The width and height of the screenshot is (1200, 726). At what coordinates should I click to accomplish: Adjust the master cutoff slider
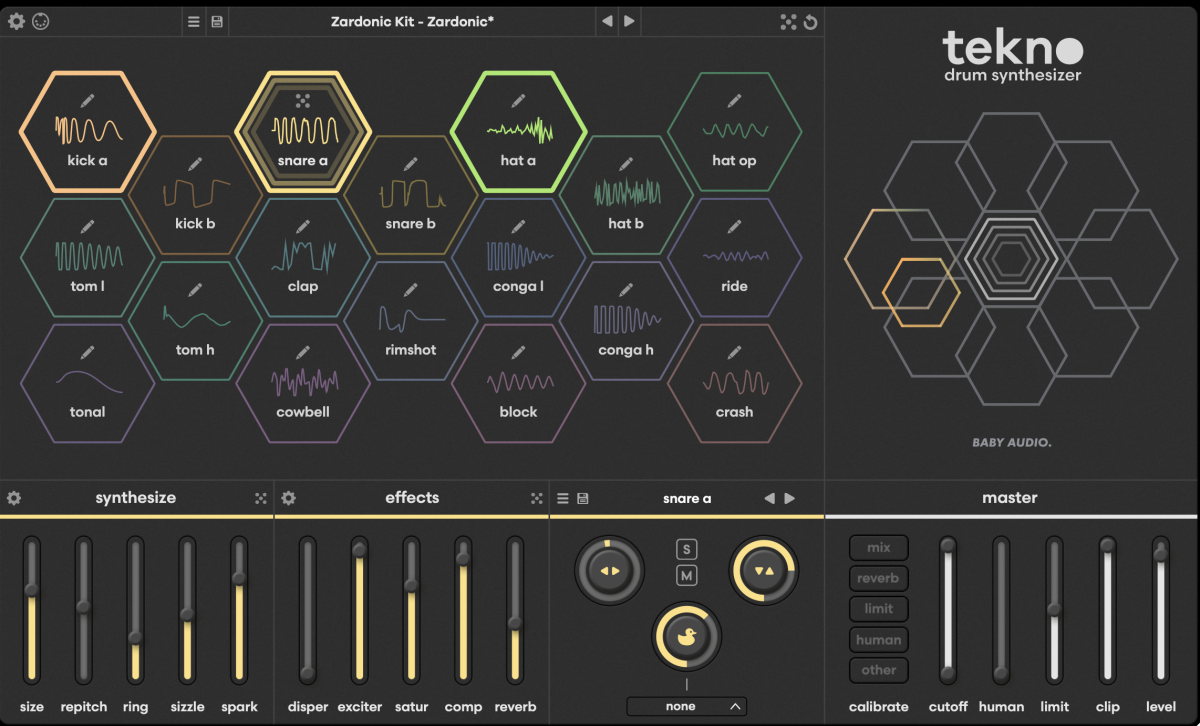[947, 611]
